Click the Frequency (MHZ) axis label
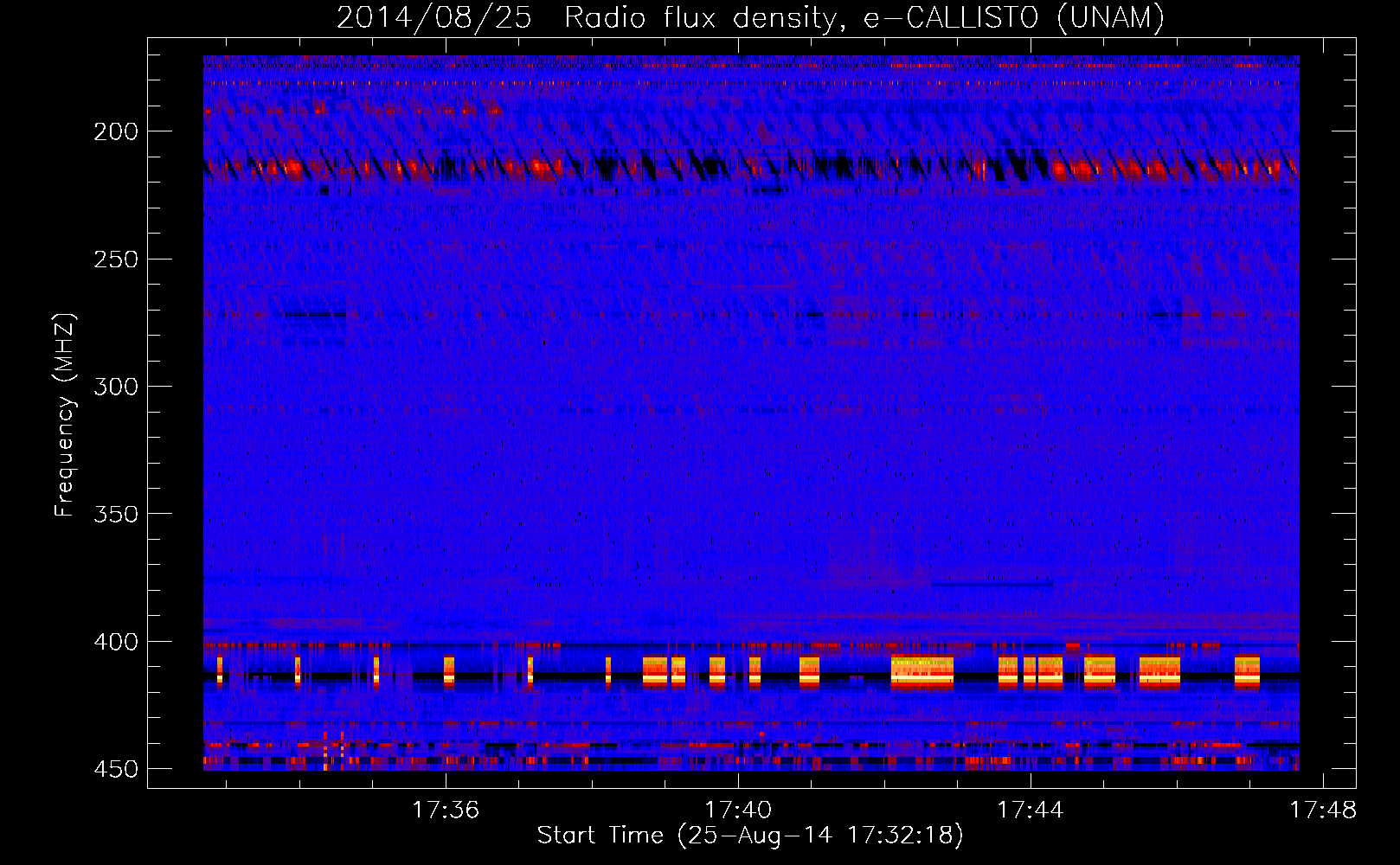Image resolution: width=1400 pixels, height=865 pixels. [65, 414]
